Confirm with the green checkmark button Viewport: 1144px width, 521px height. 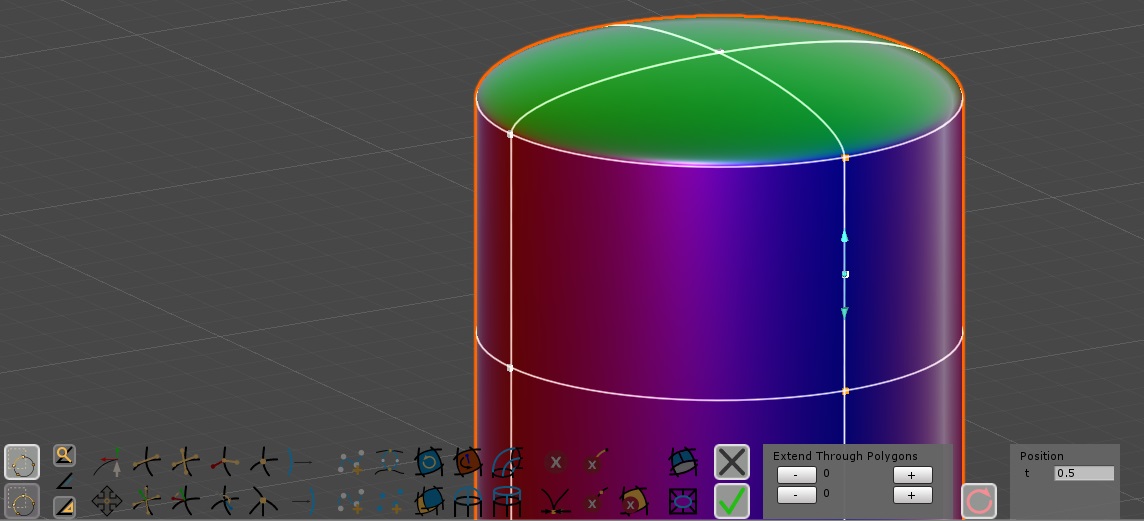[732, 501]
